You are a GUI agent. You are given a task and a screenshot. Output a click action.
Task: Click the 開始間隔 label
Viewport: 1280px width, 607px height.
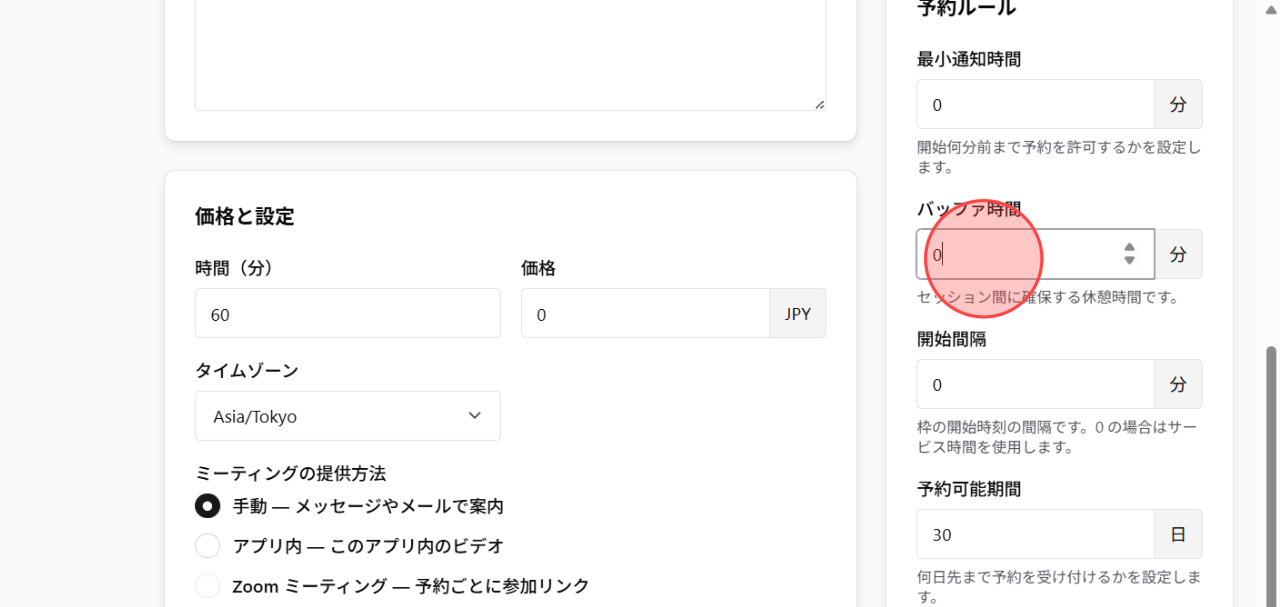952,339
